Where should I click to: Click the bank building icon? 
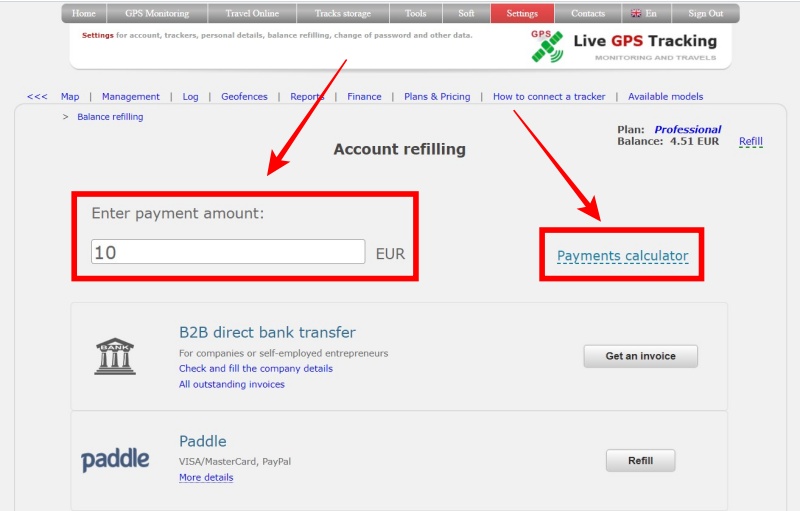115,356
